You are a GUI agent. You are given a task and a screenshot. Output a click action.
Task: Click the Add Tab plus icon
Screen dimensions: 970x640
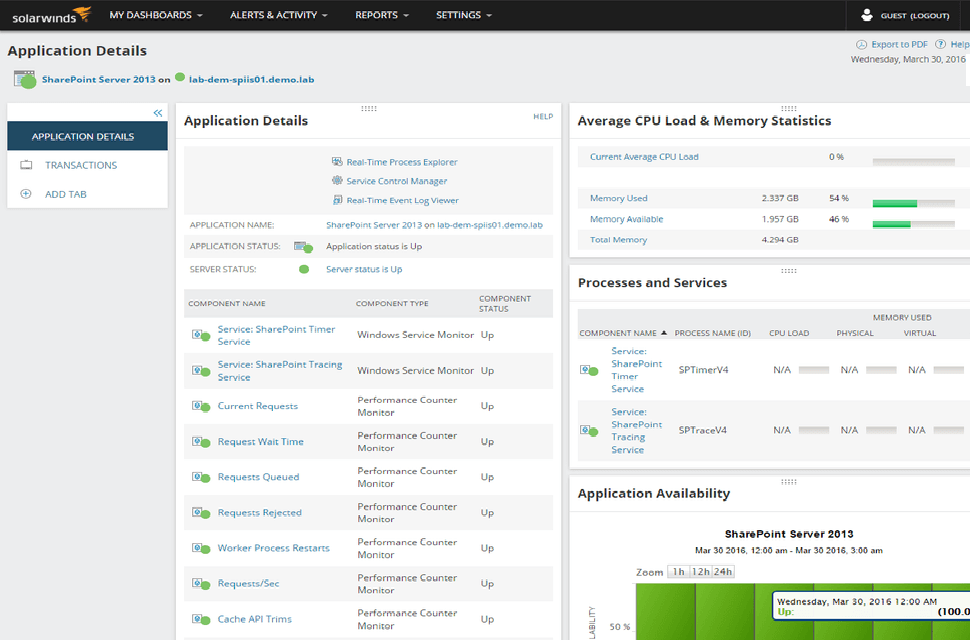26,194
